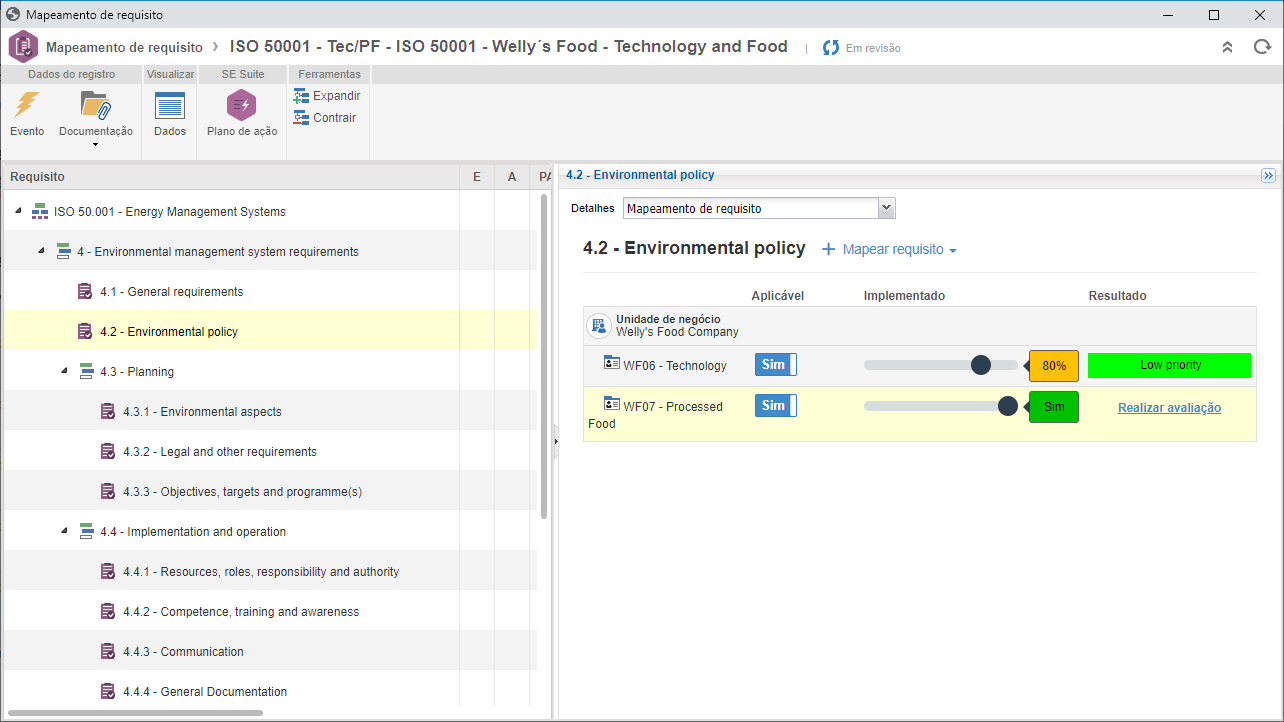The height and width of the screenshot is (722, 1284).
Task: Click the Visualizar group label
Action: [170, 74]
